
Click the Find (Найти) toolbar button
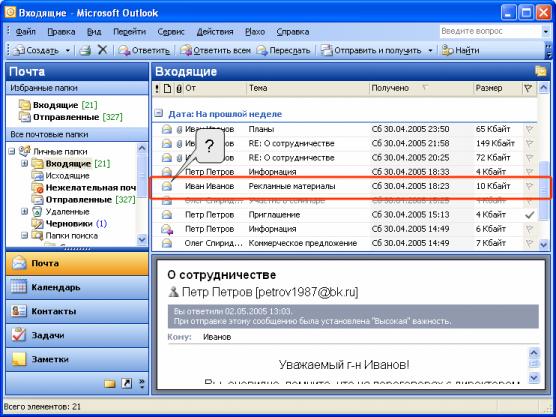(x=460, y=50)
